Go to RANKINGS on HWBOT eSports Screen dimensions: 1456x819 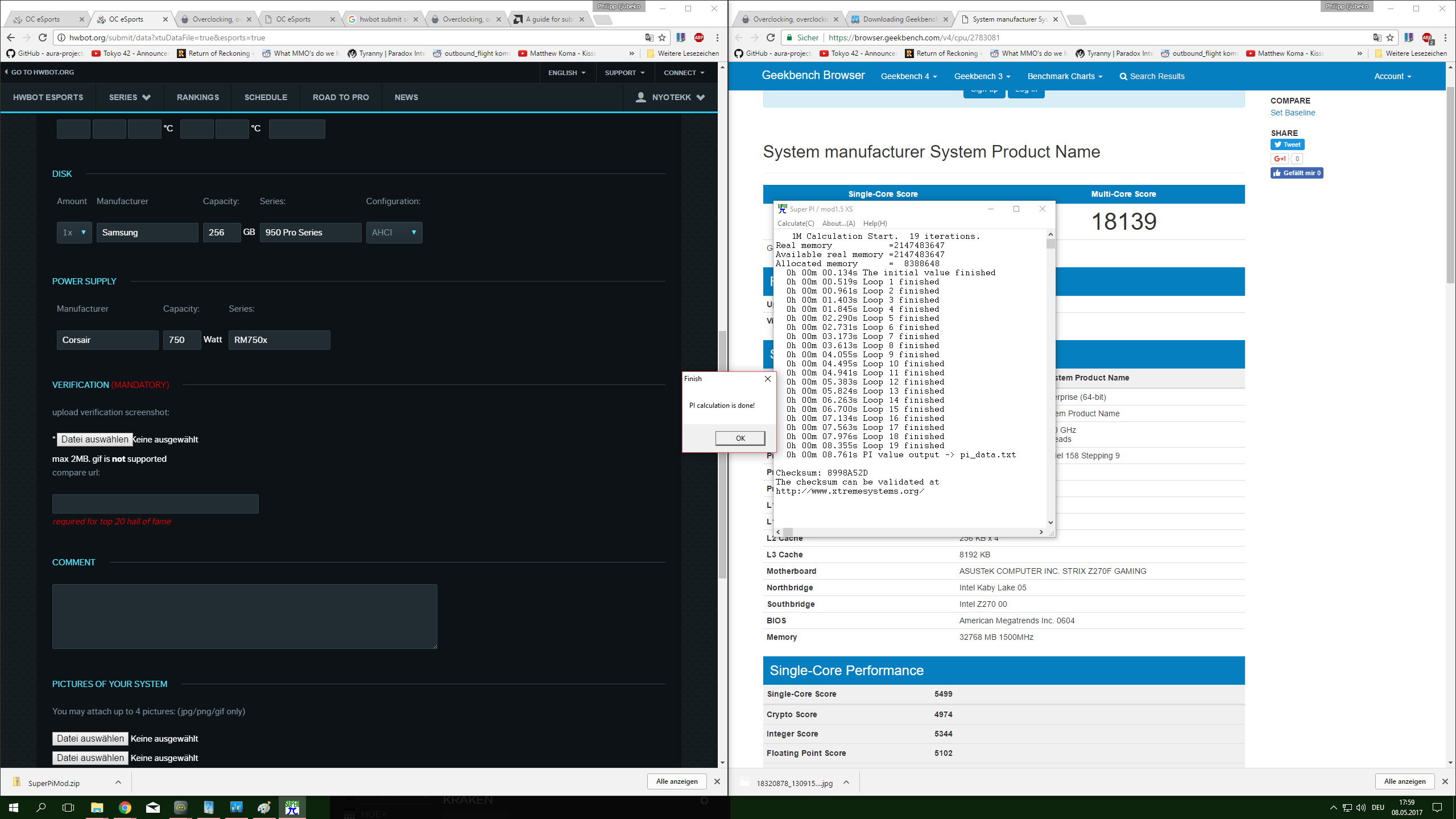coord(198,97)
